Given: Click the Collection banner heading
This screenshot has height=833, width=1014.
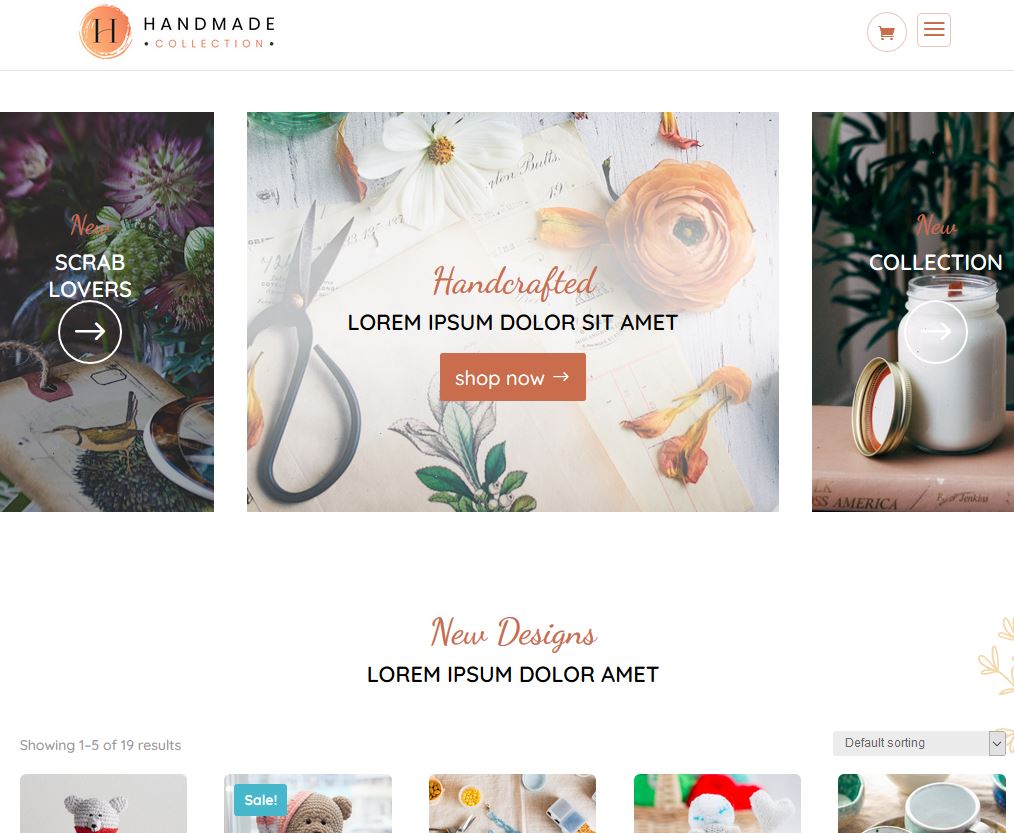Looking at the screenshot, I should pos(935,263).
